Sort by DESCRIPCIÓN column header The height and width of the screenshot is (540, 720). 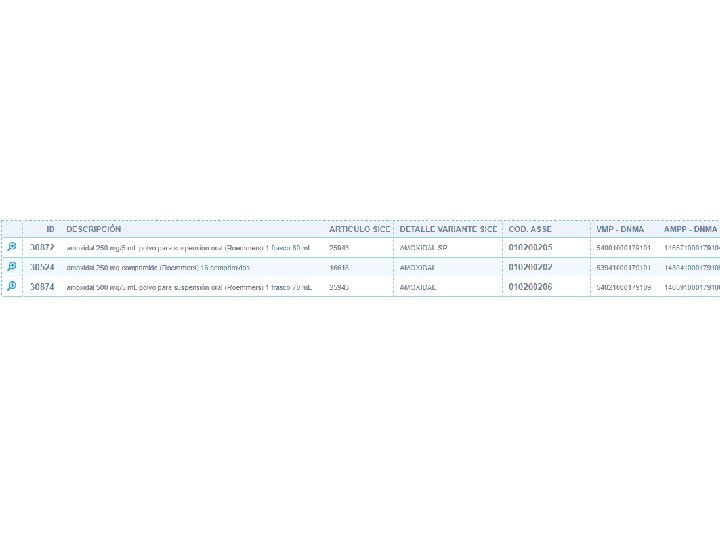coord(94,229)
